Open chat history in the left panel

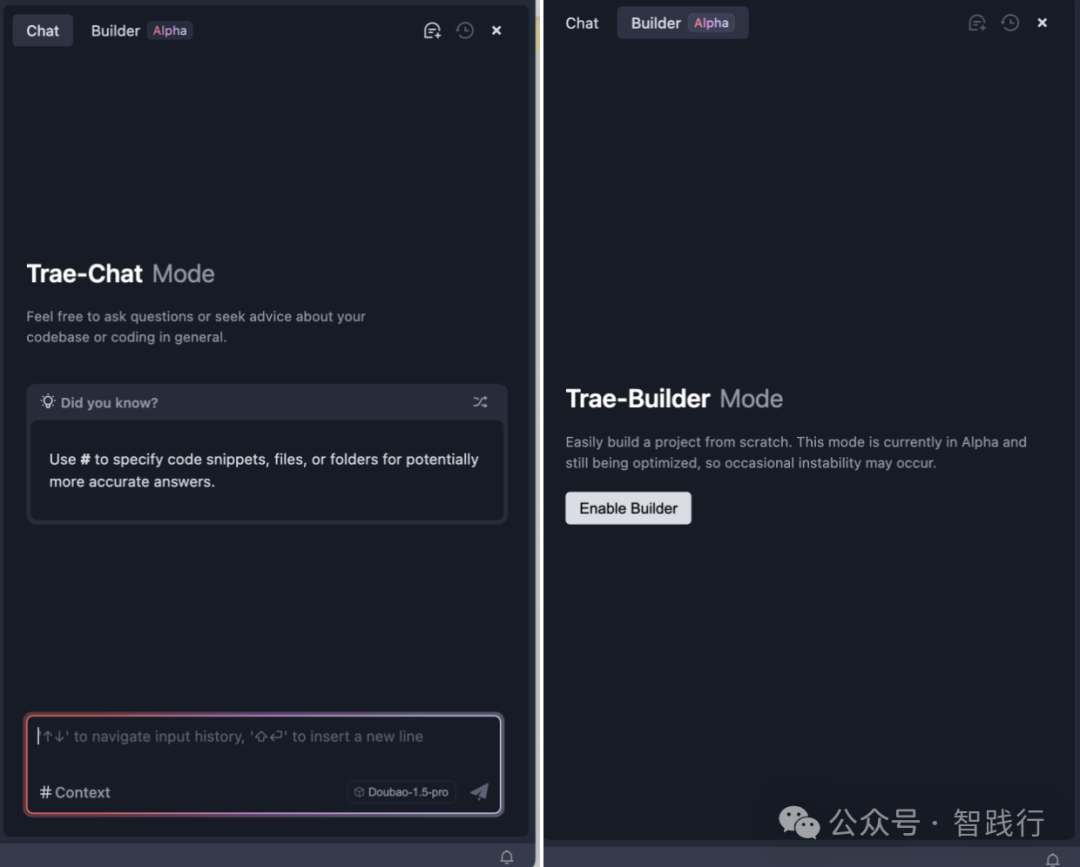pyautogui.click(x=465, y=30)
